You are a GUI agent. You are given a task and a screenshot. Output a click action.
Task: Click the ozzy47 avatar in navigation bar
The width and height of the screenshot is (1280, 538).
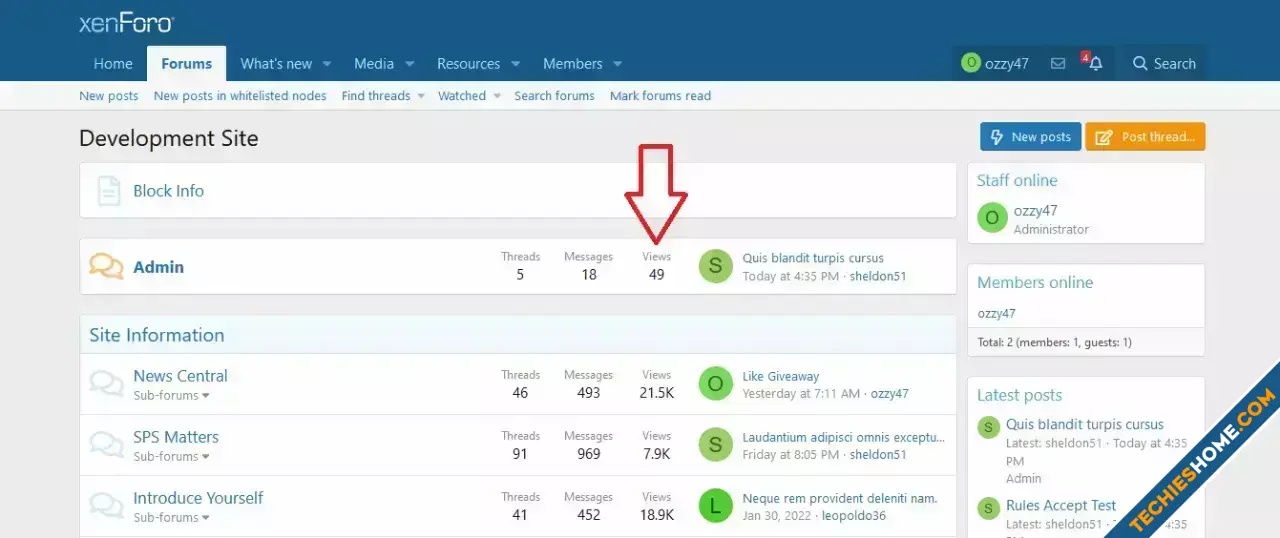[x=970, y=63]
